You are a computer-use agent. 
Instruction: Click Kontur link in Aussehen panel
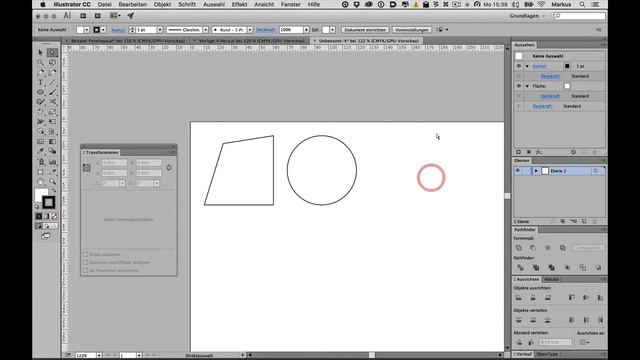(x=539, y=66)
